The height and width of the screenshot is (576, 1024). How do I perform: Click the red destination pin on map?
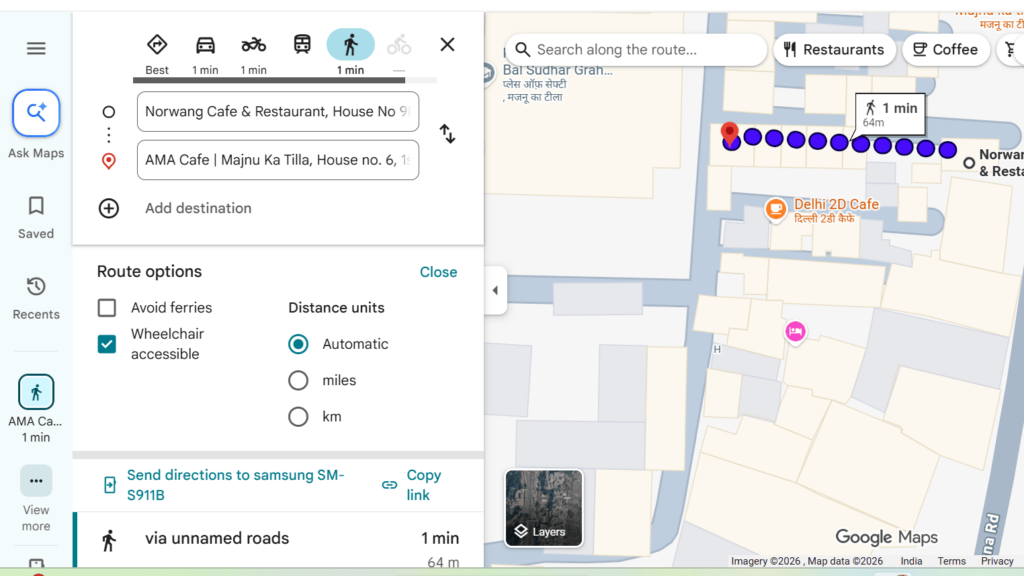(729, 133)
